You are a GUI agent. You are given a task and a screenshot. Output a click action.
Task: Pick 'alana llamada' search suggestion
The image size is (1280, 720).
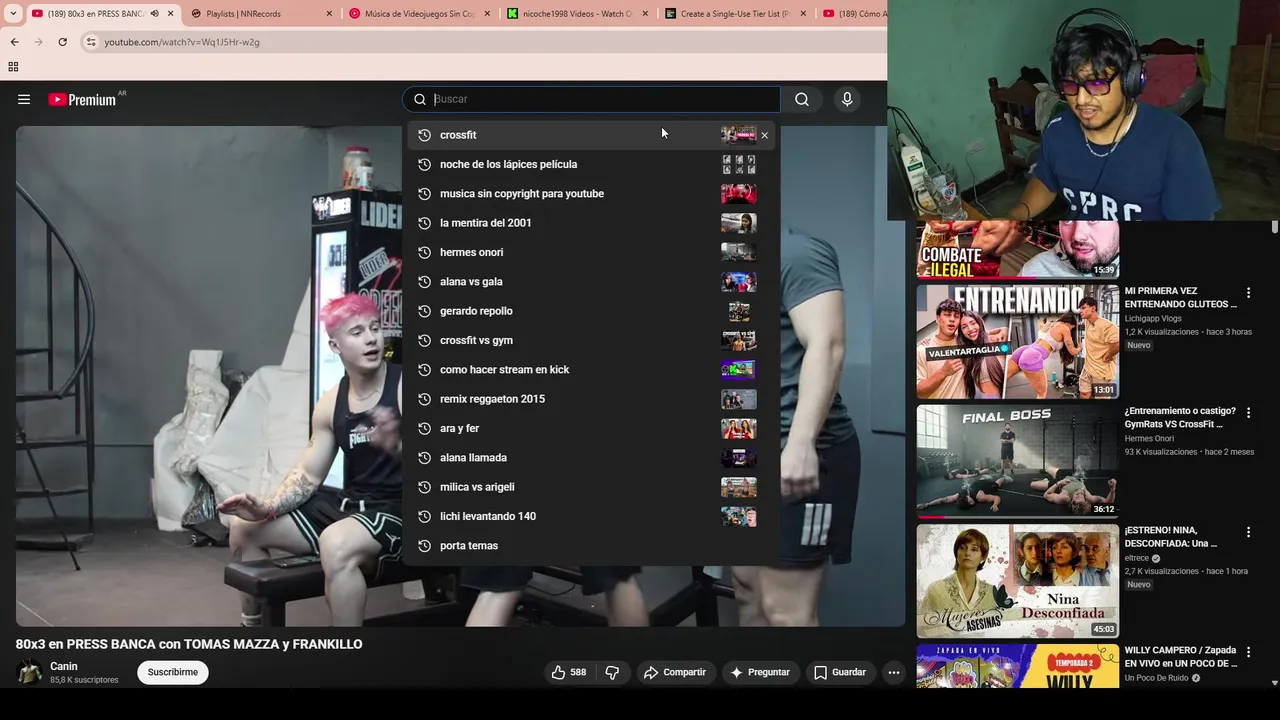(x=590, y=457)
